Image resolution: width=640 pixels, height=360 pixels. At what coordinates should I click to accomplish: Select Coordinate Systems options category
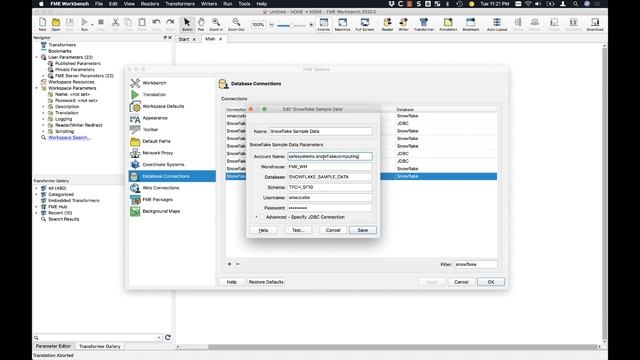(172, 164)
